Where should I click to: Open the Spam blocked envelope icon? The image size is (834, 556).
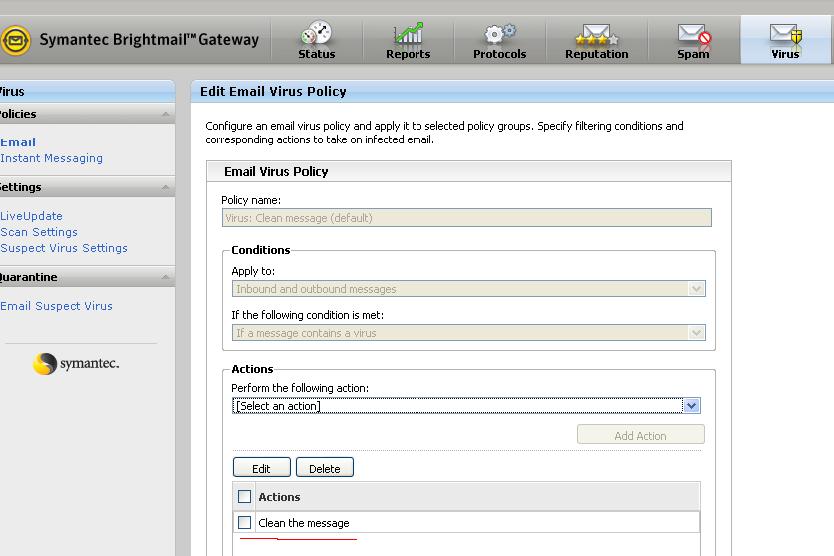click(693, 34)
